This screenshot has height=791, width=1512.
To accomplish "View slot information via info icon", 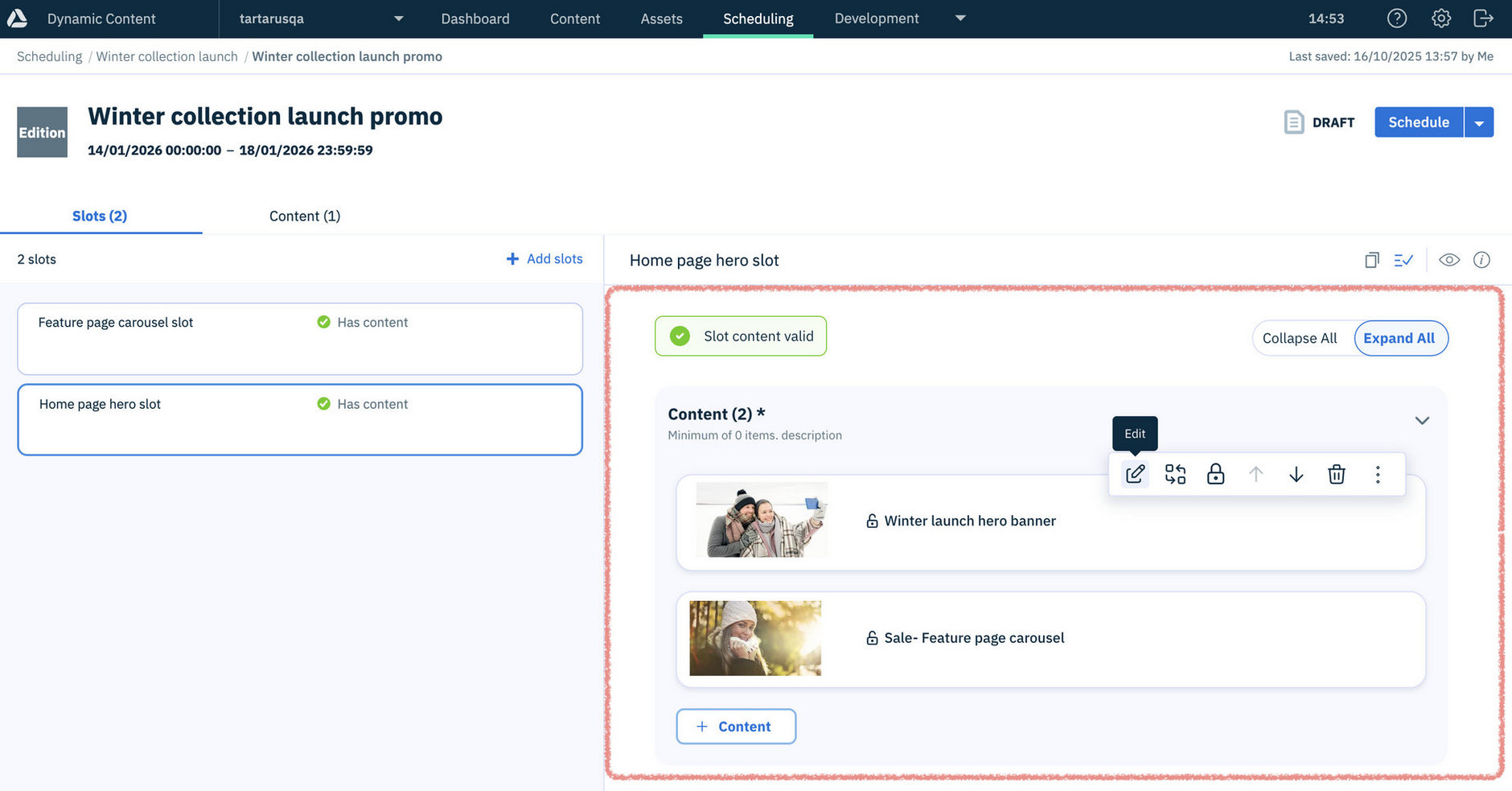I will click(1482, 260).
